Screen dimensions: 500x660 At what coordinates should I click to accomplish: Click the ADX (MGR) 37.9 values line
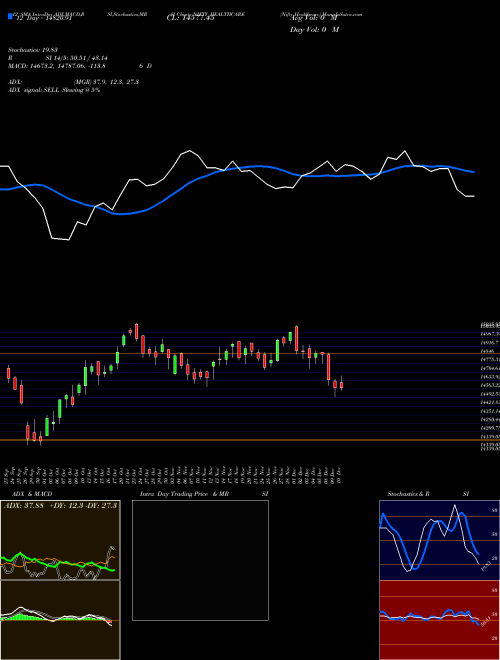(x=74, y=82)
